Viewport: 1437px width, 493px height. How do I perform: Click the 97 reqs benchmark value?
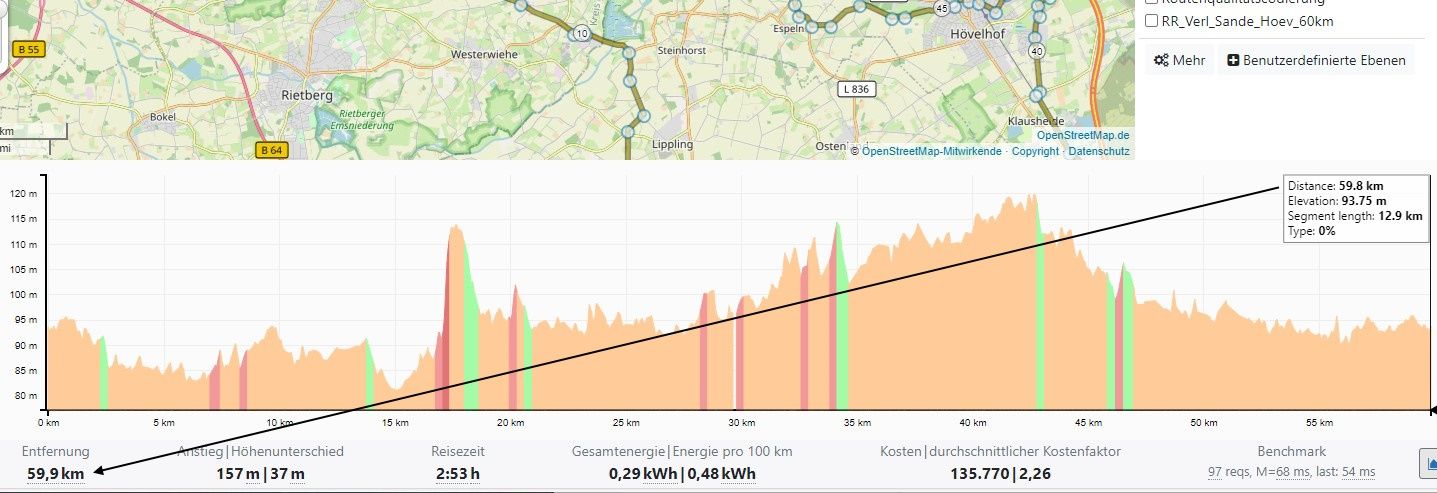1229,472
